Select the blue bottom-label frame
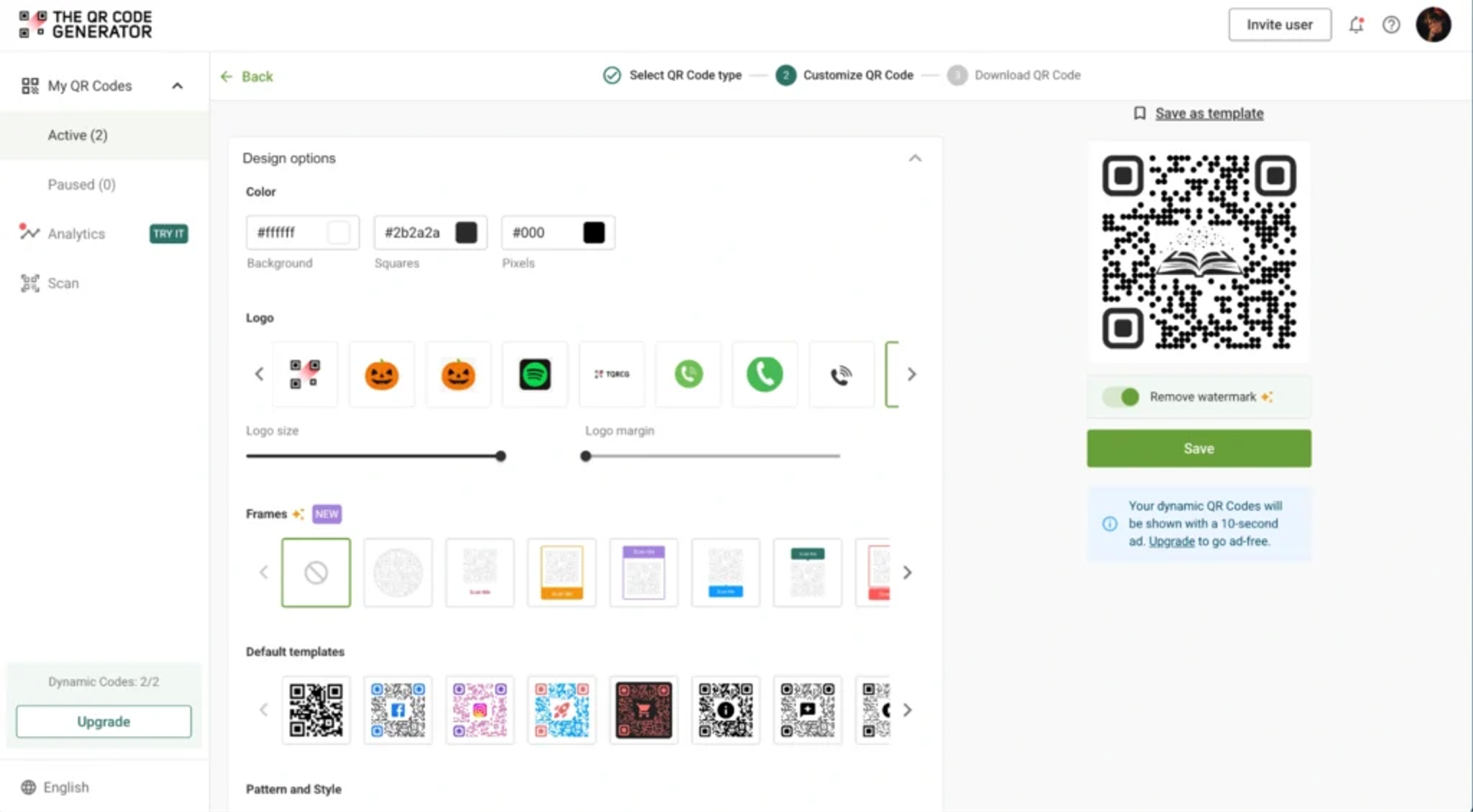 pyautogui.click(x=726, y=573)
